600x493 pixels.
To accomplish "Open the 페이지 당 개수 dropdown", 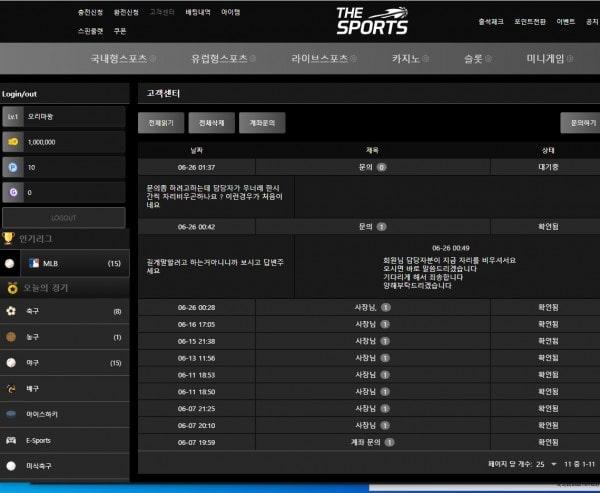I will click(546, 465).
